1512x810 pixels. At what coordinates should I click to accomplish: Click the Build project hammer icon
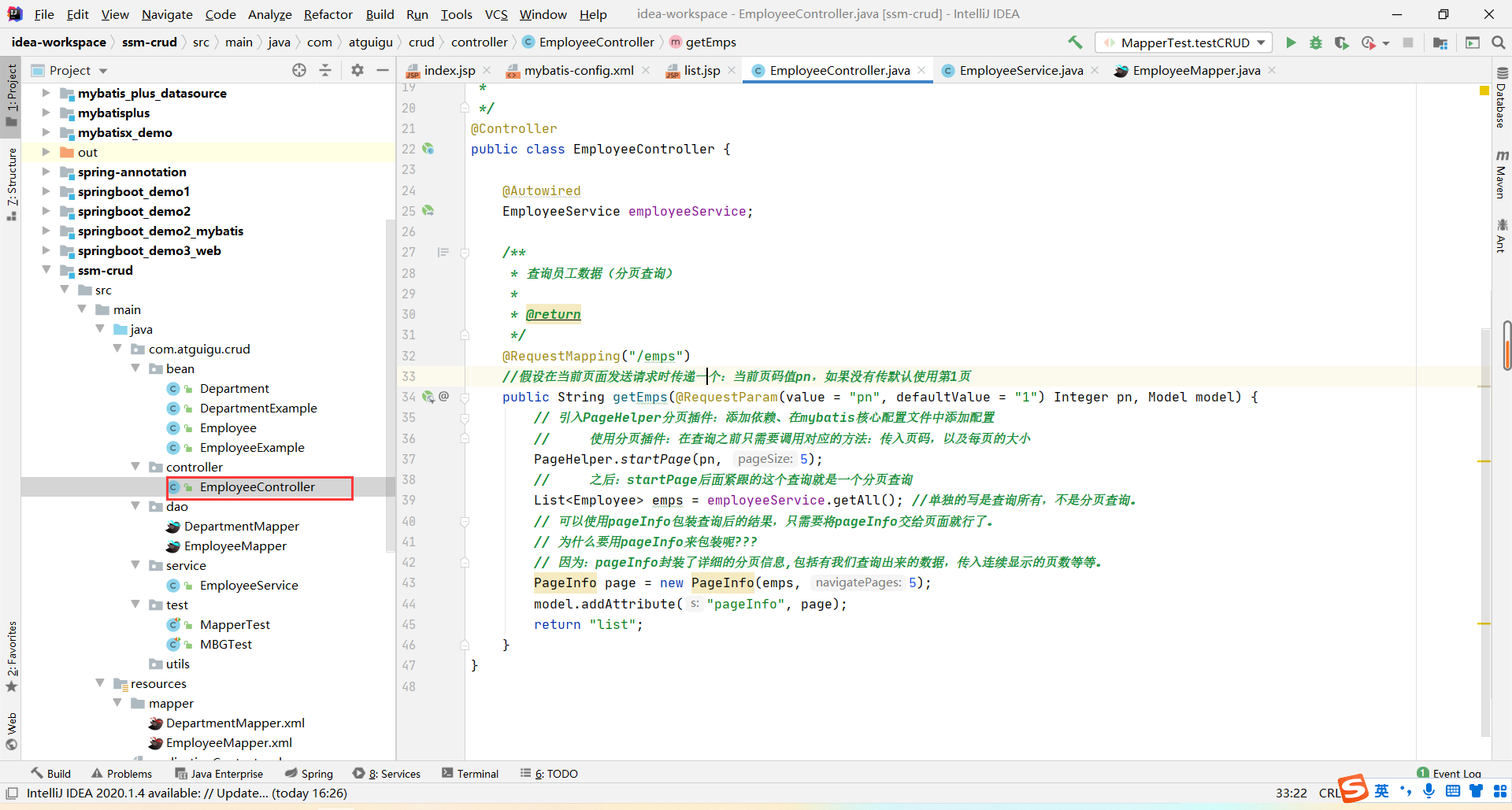point(1075,43)
